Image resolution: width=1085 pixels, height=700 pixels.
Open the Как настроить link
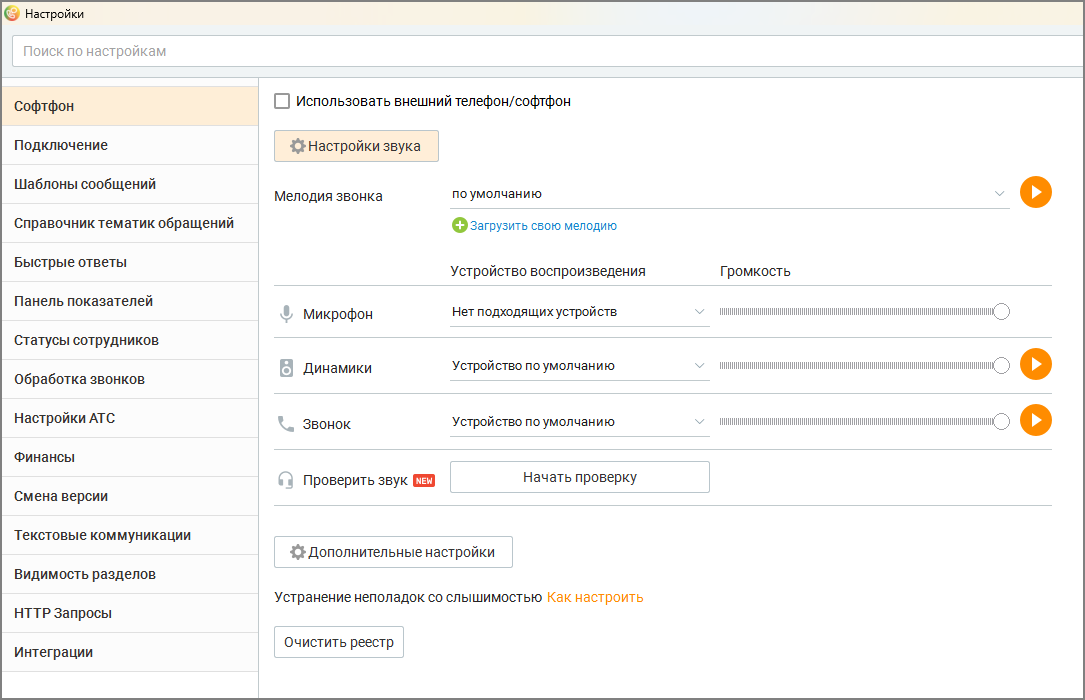click(595, 597)
